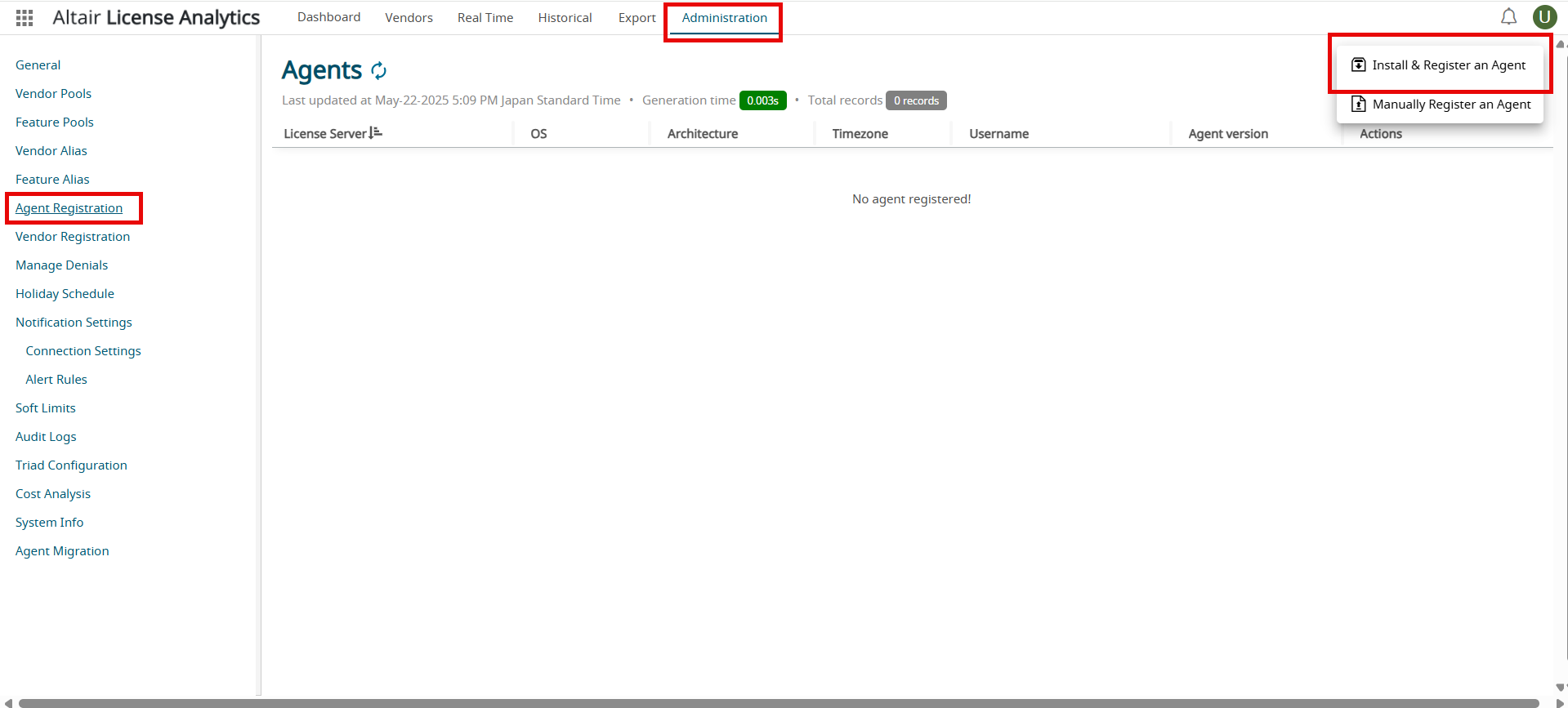Image resolution: width=1568 pixels, height=708 pixels.
Task: Open the Vendors tab
Action: pos(409,17)
